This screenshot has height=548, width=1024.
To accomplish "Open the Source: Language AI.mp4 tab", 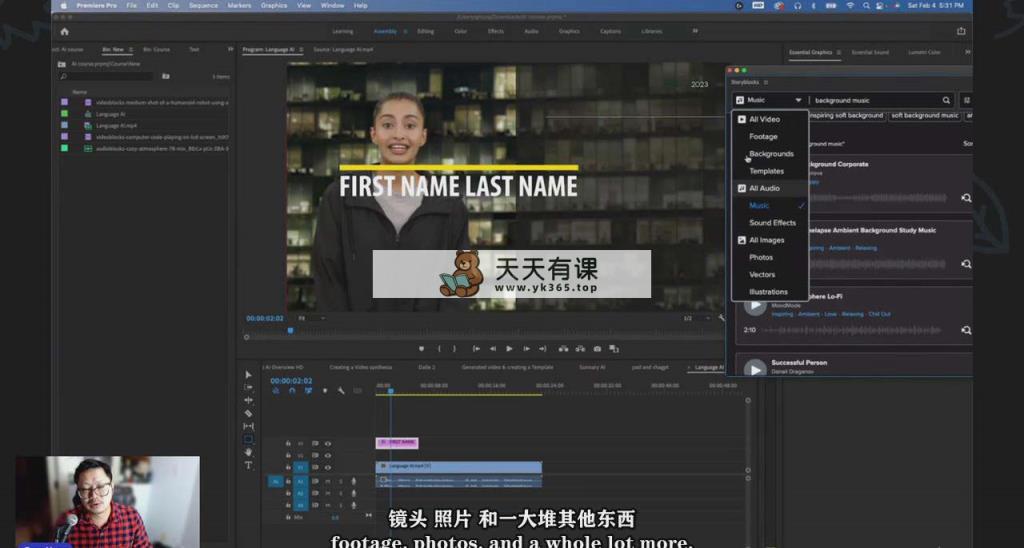I will pyautogui.click(x=343, y=50).
